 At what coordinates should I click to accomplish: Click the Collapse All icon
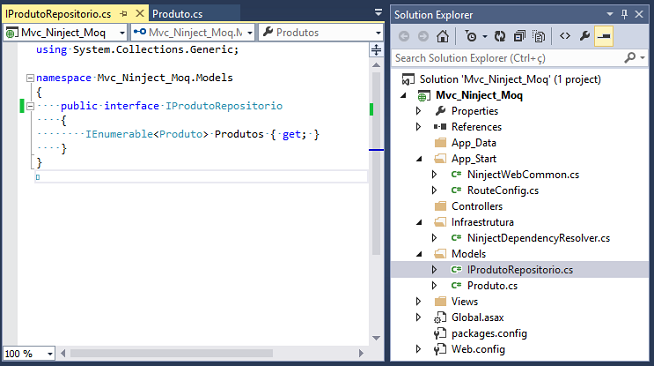(520, 37)
